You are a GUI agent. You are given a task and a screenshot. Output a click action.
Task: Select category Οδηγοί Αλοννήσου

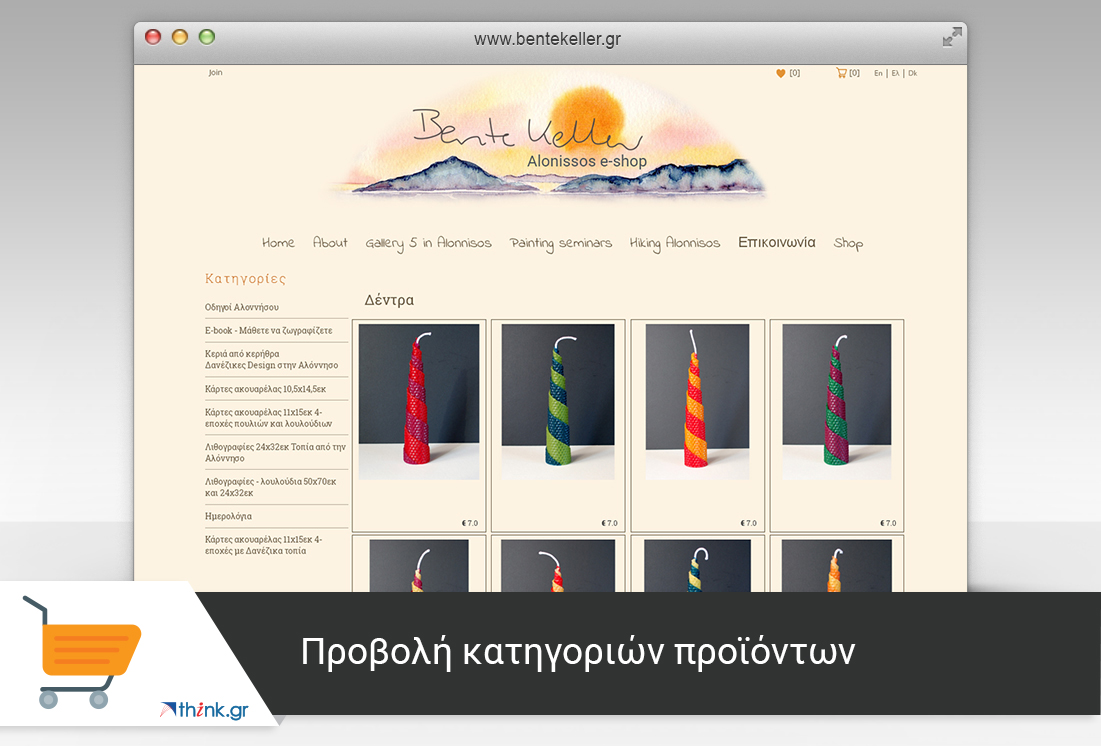click(242, 307)
